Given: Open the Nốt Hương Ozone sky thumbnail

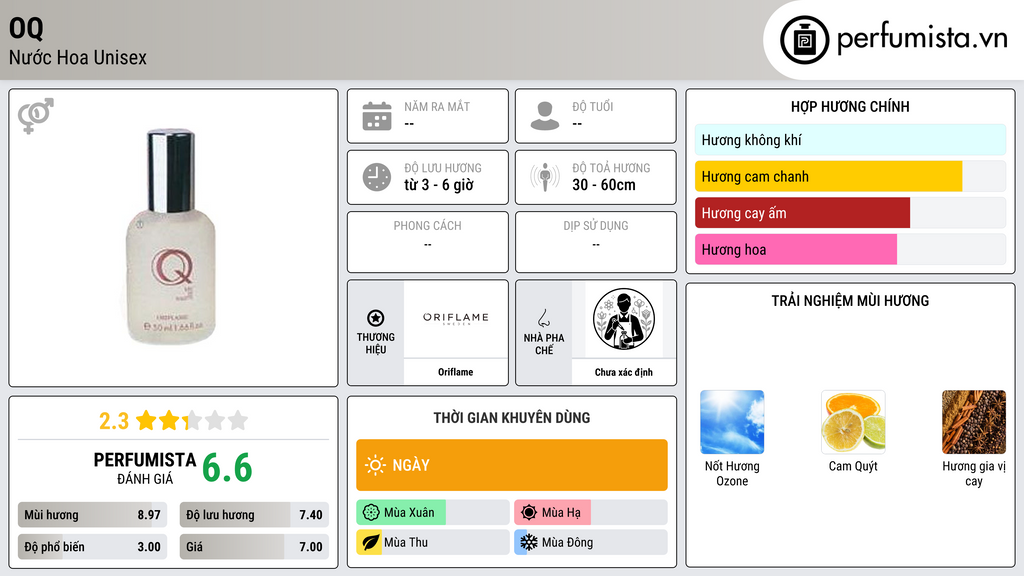Looking at the screenshot, I should 732,422.
